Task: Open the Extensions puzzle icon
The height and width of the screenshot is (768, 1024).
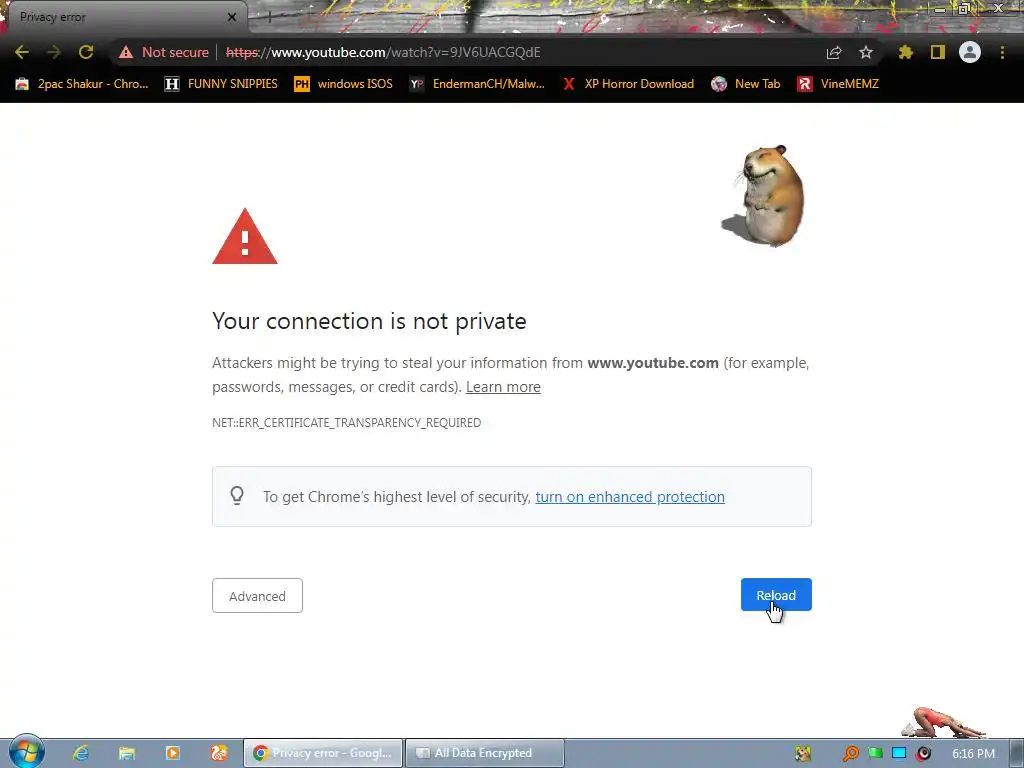Action: click(906, 52)
